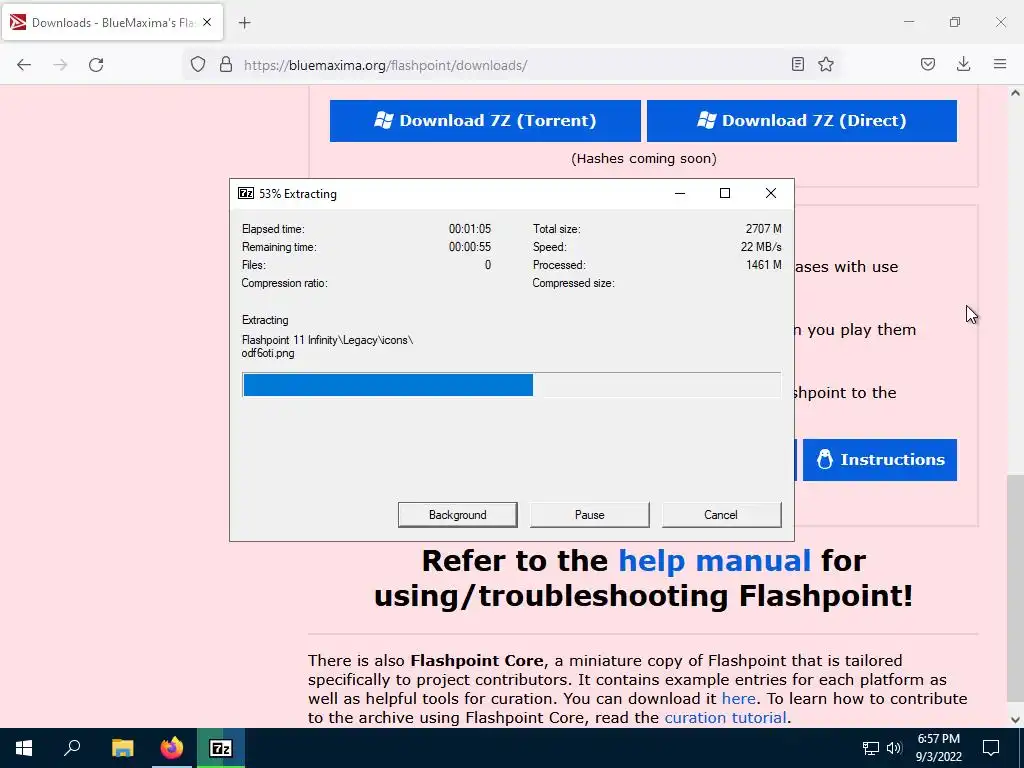
Task: Open the tracking protection shield icon
Action: coord(198,65)
